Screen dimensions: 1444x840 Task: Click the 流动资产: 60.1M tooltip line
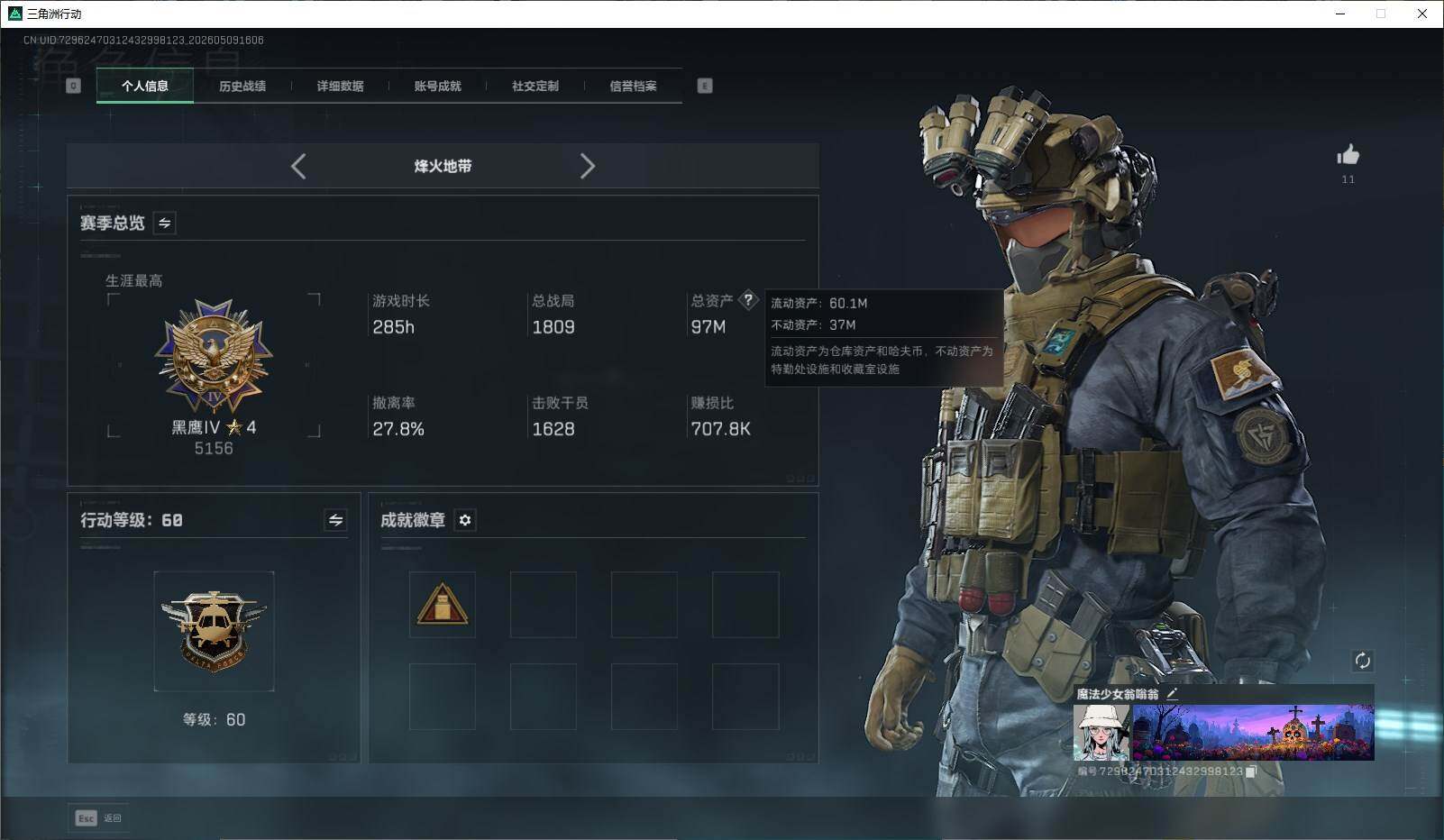point(819,303)
